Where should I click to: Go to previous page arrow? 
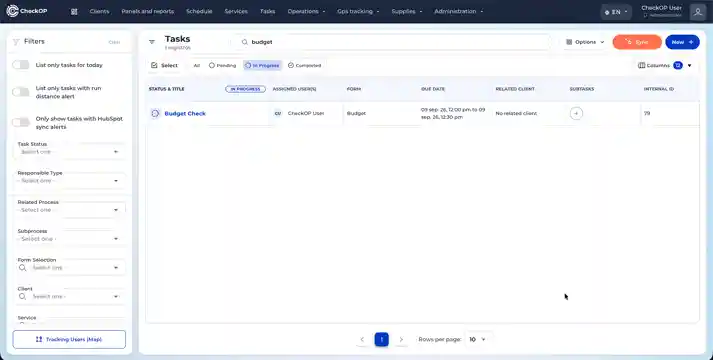362,340
